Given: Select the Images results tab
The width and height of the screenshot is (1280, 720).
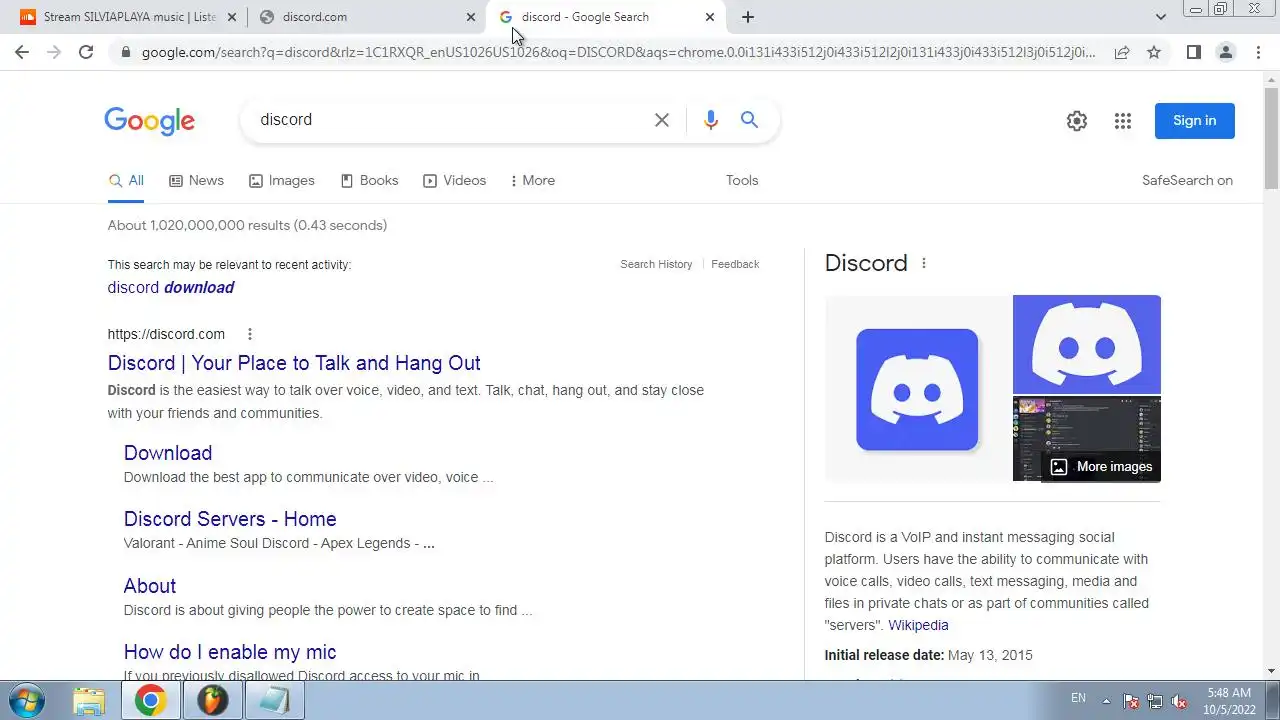Looking at the screenshot, I should pos(282,181).
